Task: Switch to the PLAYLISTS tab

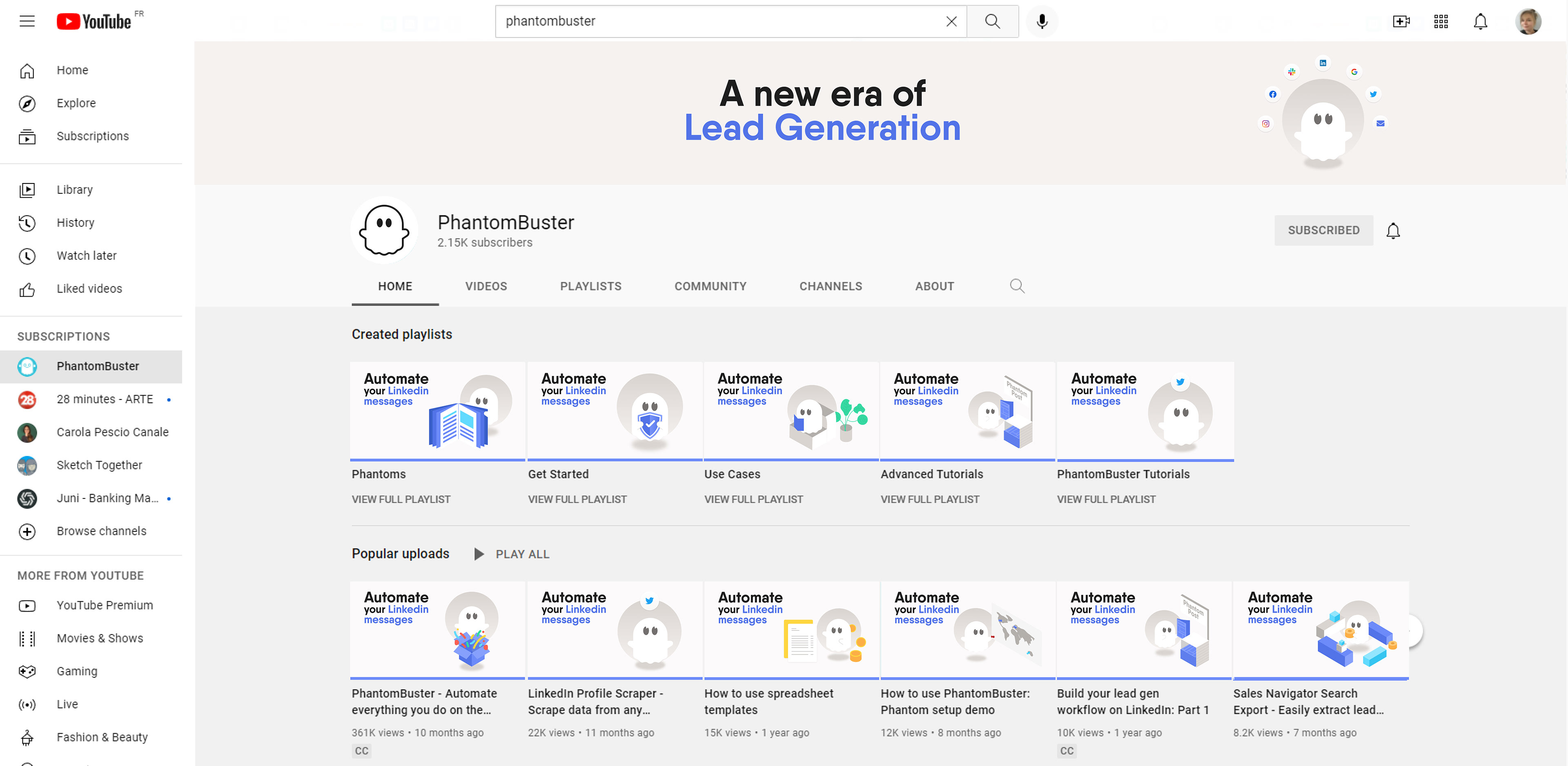Action: click(x=590, y=286)
